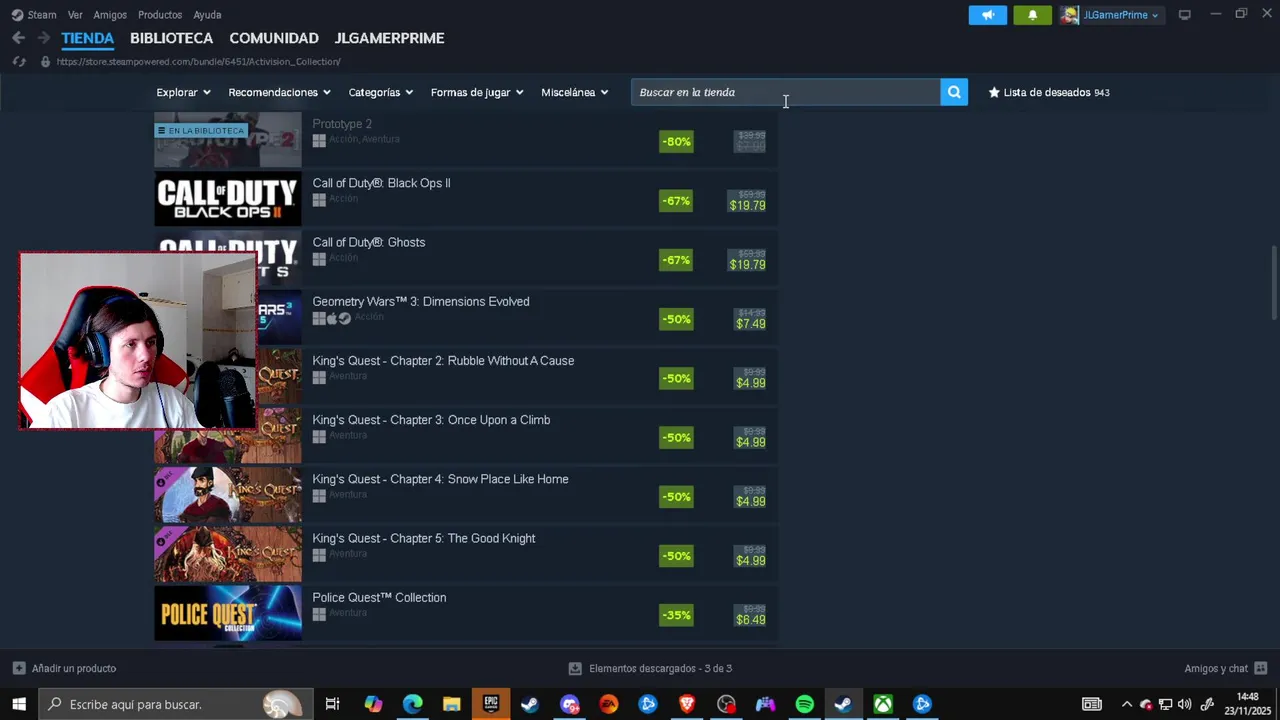Click Añadir un producto
1280x720 pixels.
(x=74, y=668)
